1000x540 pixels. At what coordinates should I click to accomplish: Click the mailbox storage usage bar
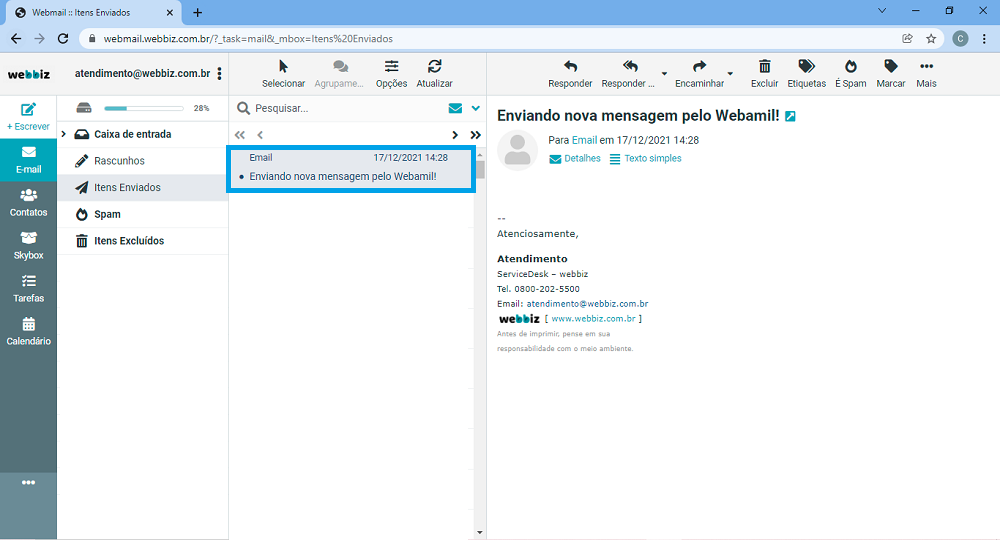[143, 108]
